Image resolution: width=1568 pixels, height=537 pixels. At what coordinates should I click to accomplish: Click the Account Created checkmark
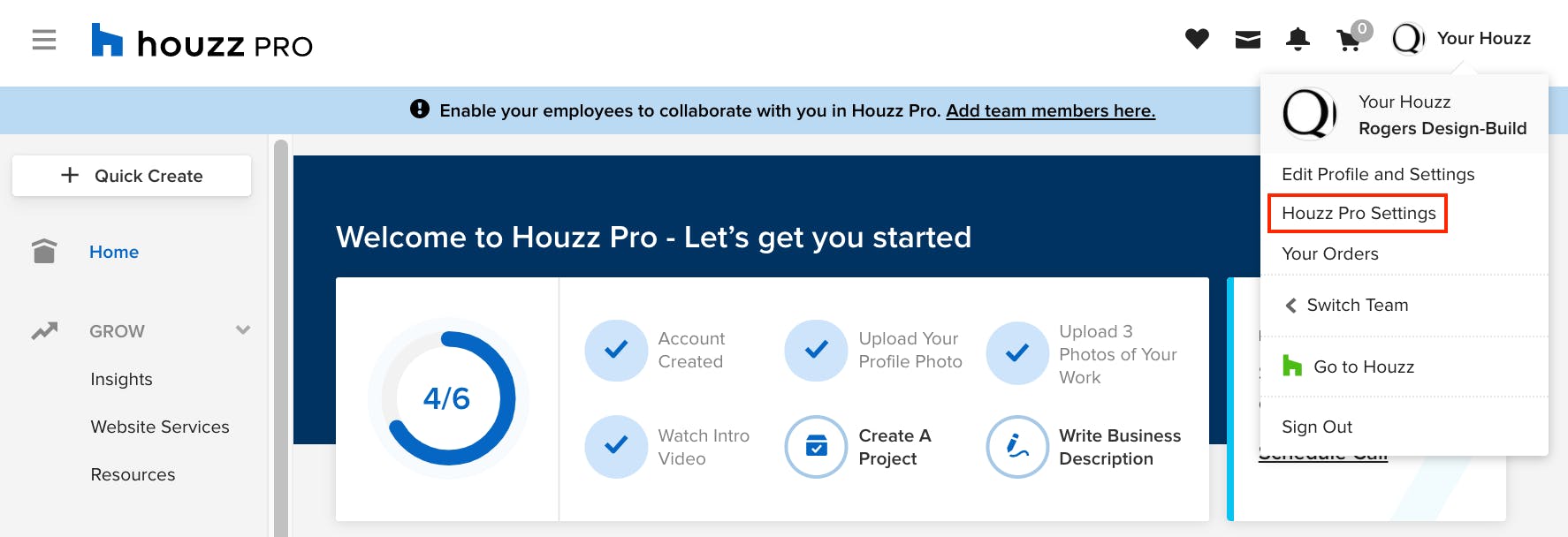(616, 350)
